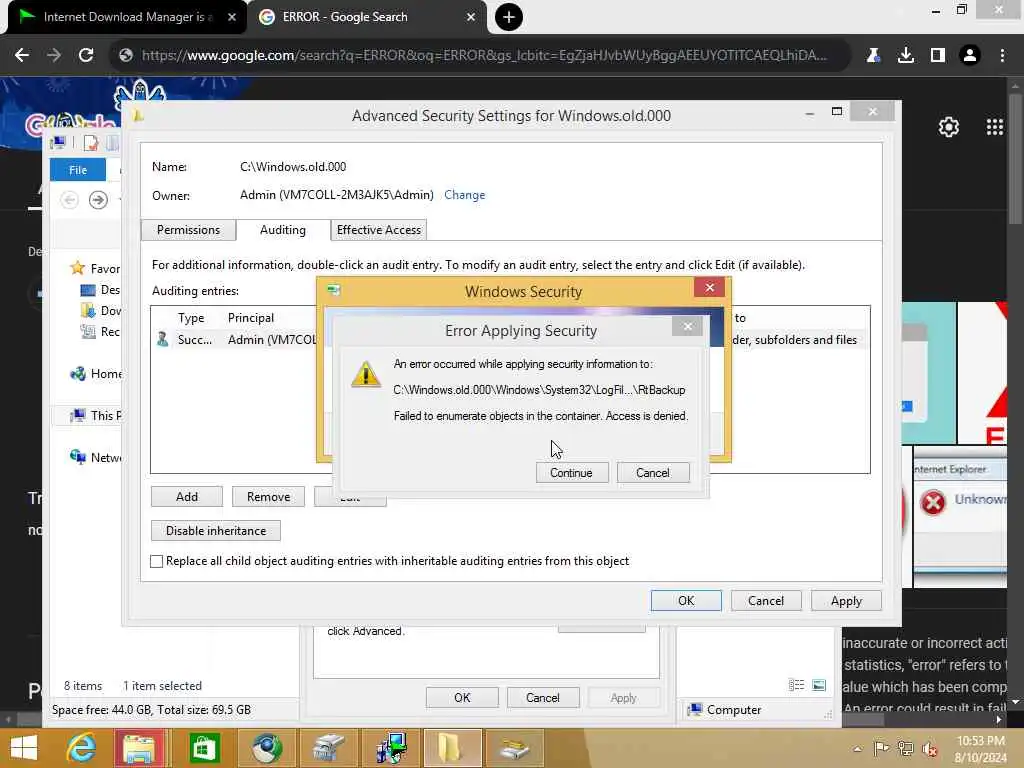Viewport: 1024px width, 768px height.
Task: Open the browser labs flask icon
Action: [x=873, y=56]
